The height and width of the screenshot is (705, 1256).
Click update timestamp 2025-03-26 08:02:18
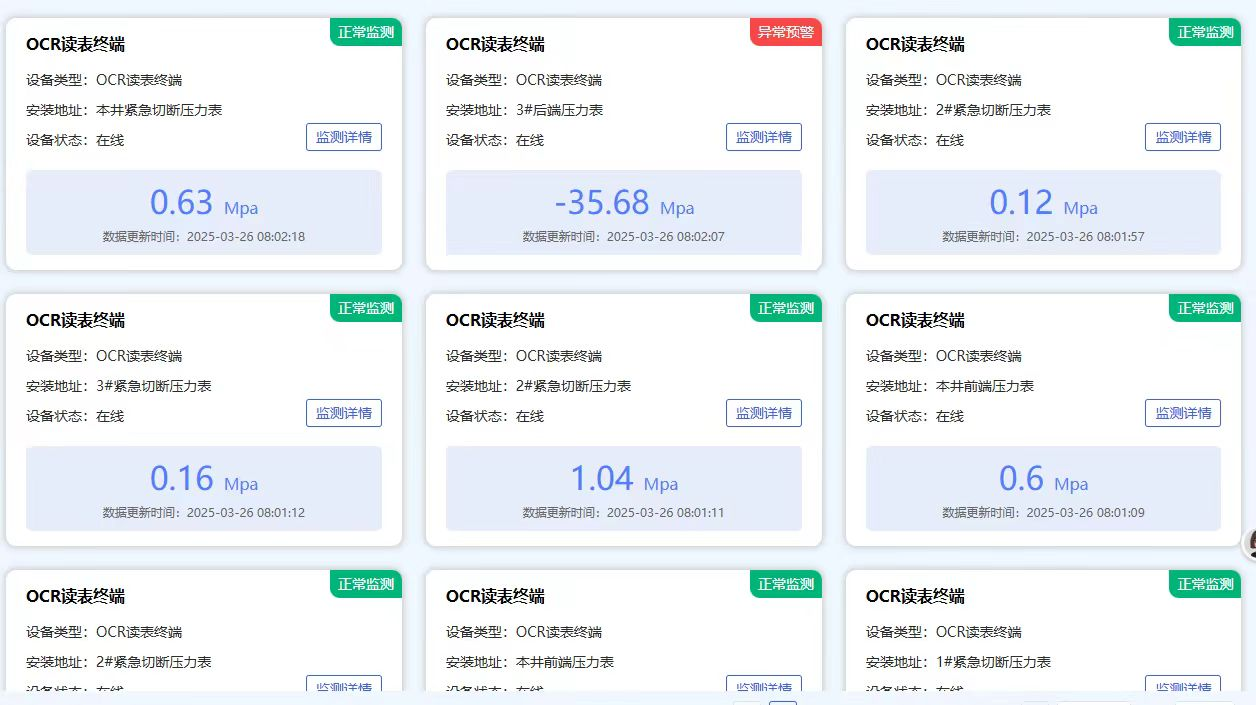pyautogui.click(x=245, y=237)
